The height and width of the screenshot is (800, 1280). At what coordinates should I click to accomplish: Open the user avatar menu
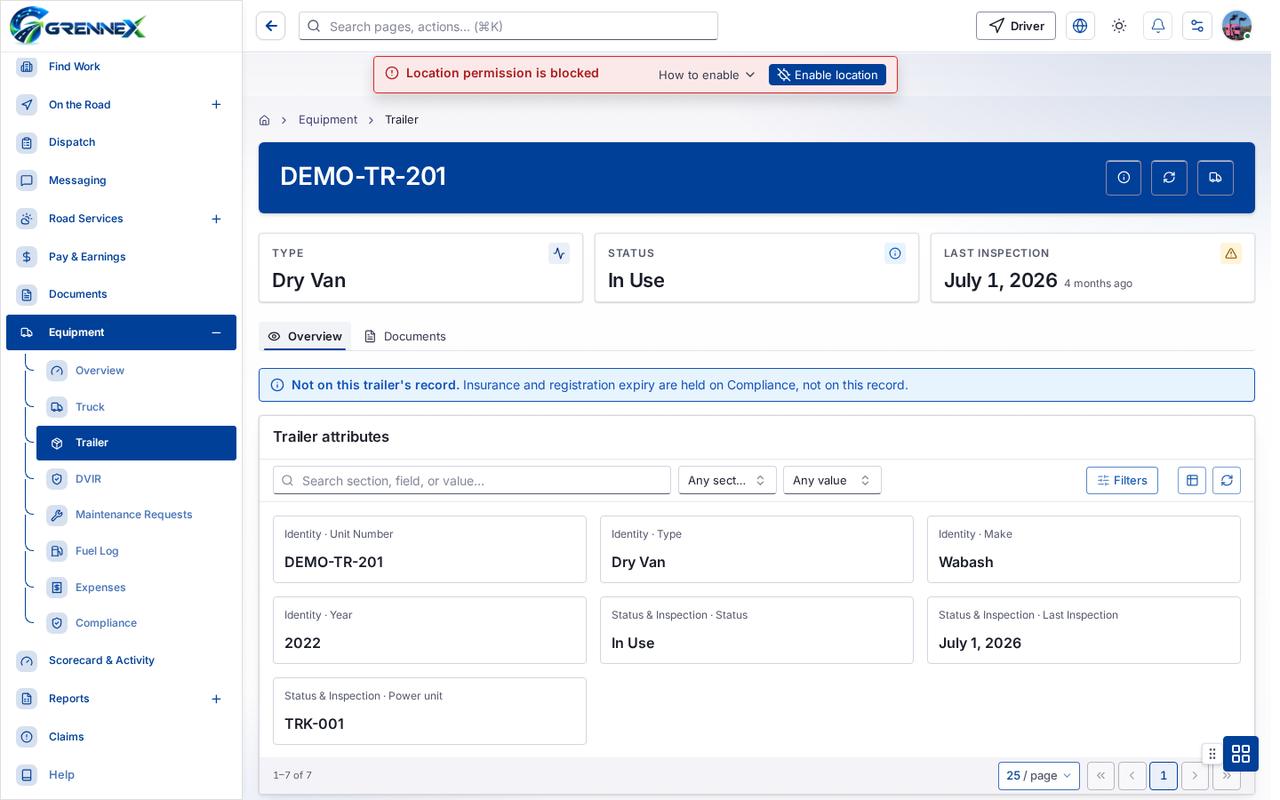click(1237, 26)
